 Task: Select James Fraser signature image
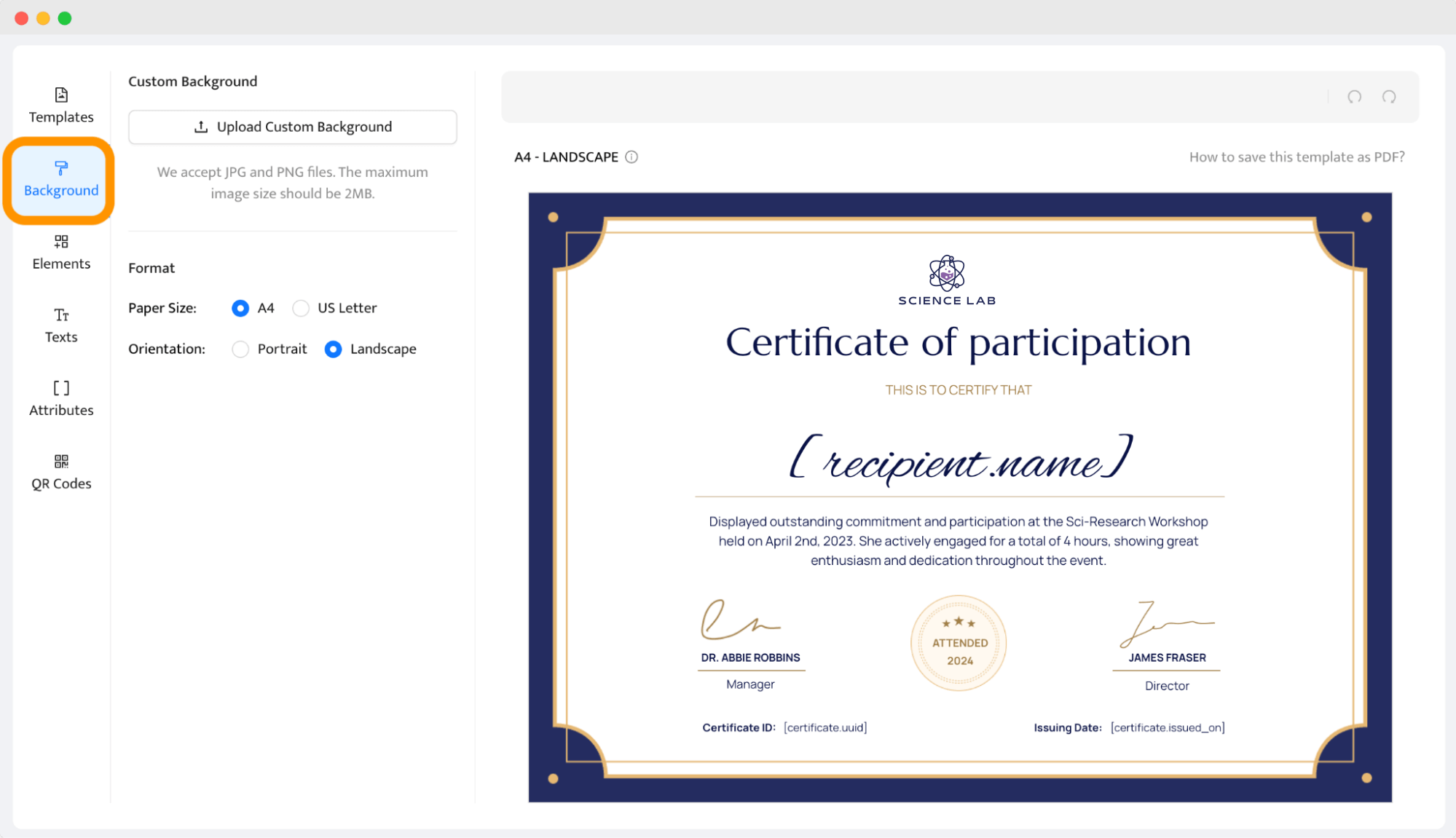coord(1167,625)
